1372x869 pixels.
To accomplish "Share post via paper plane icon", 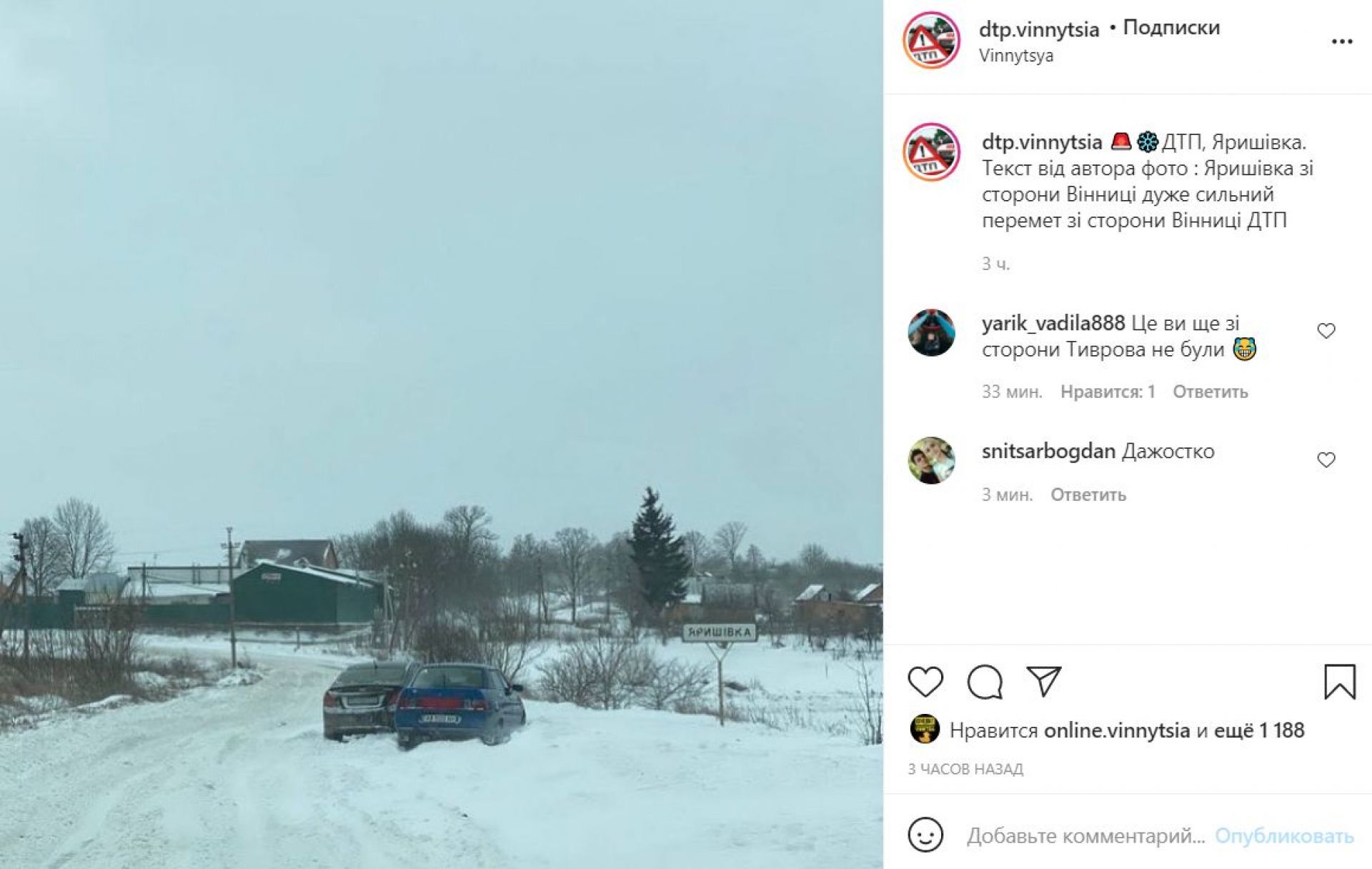I will (x=1044, y=682).
